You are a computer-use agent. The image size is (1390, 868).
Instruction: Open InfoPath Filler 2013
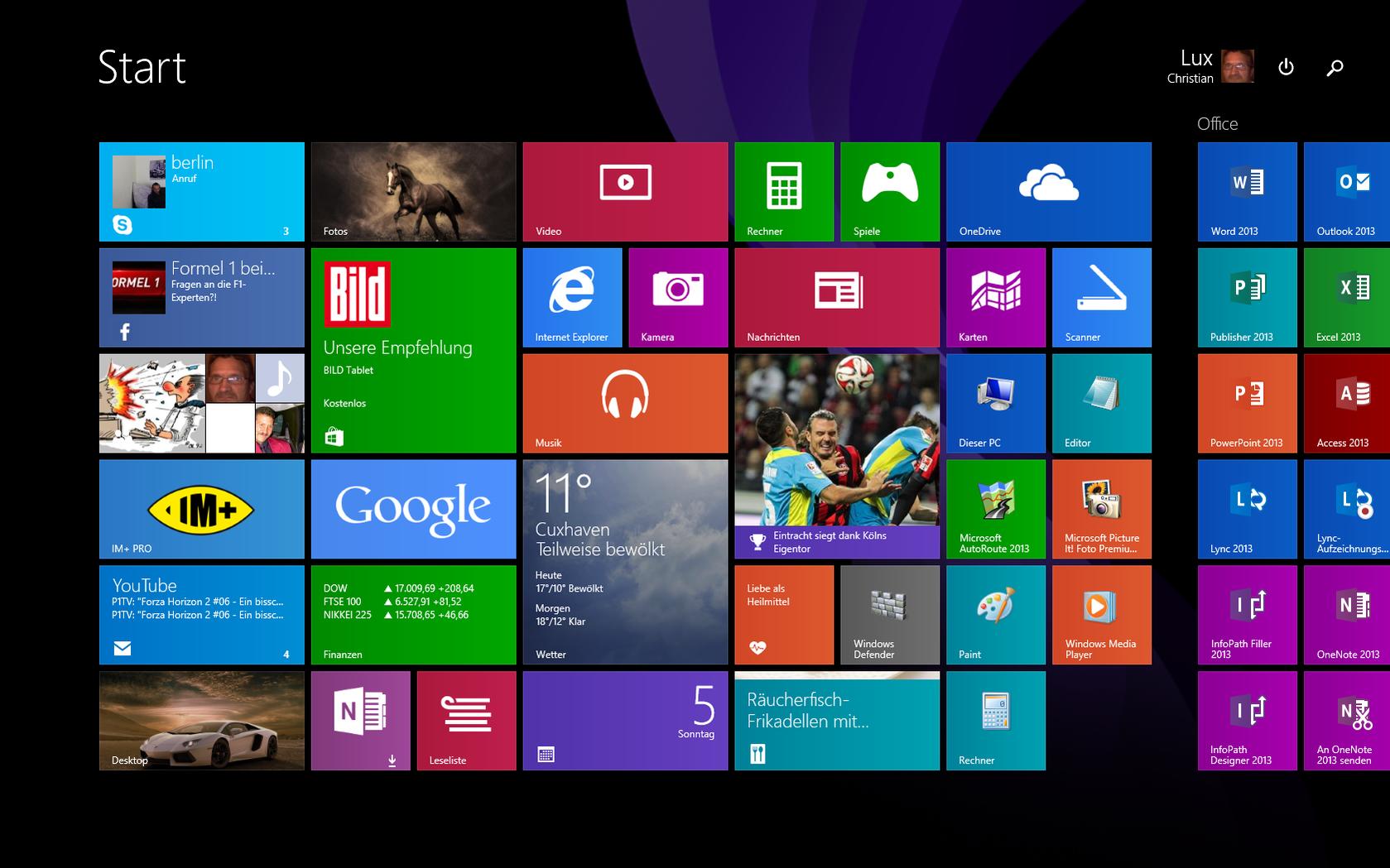point(1248,616)
